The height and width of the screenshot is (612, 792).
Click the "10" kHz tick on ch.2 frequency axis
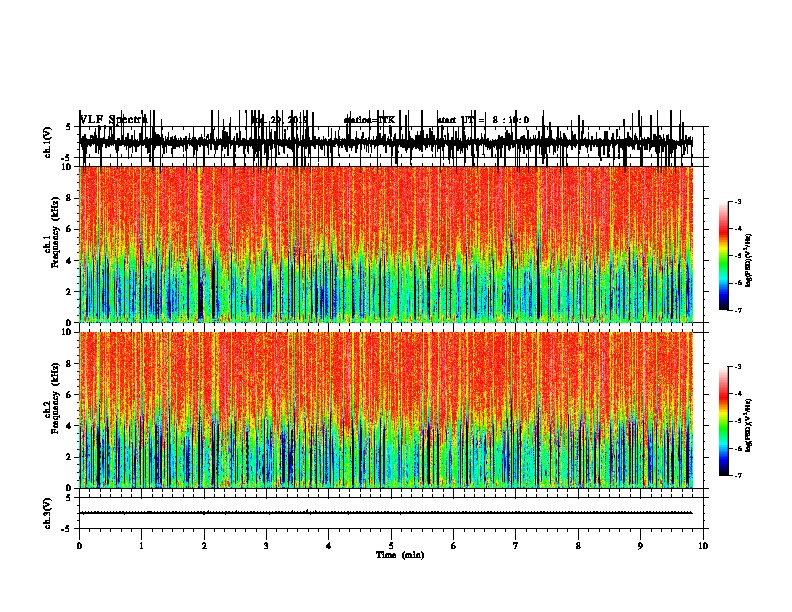click(68, 332)
